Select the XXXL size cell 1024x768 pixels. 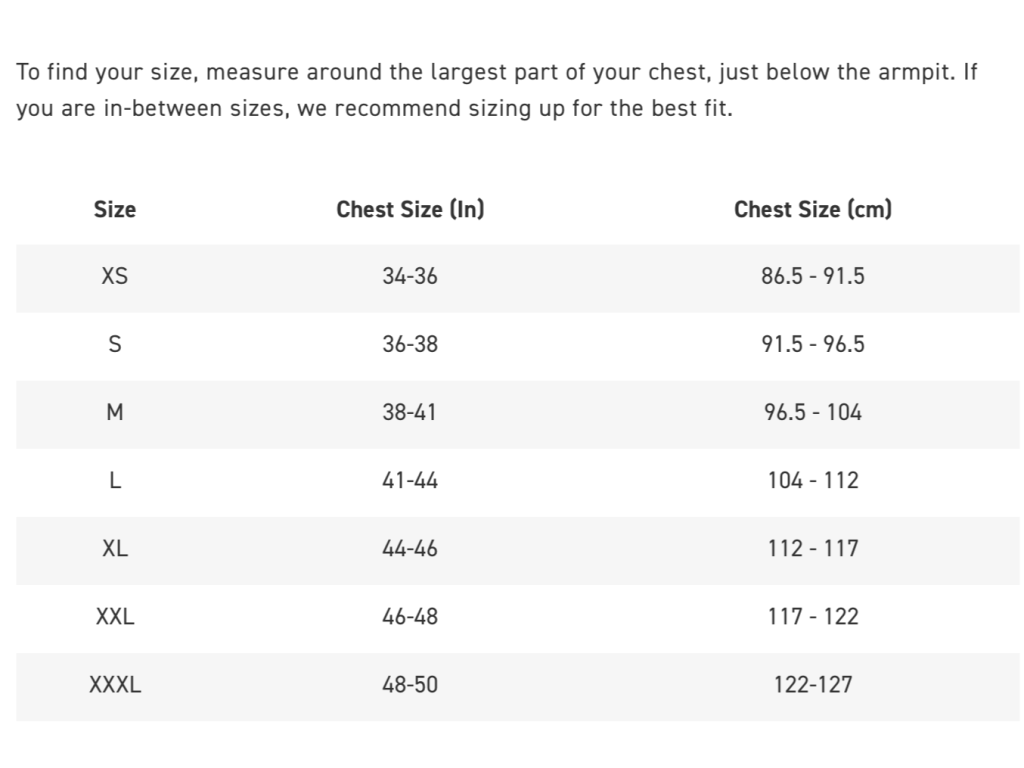(115, 685)
